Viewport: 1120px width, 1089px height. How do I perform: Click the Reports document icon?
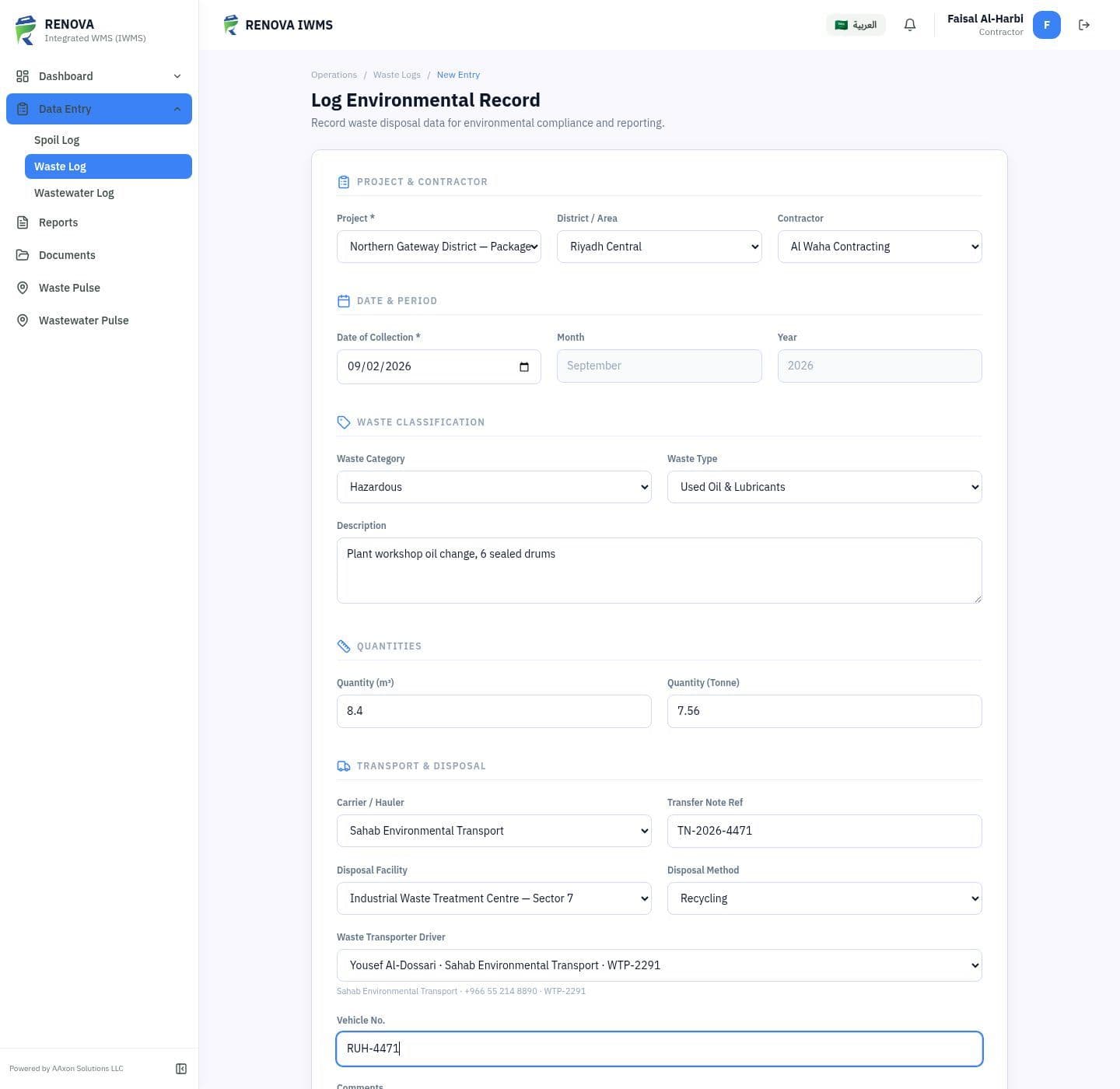[x=23, y=222]
